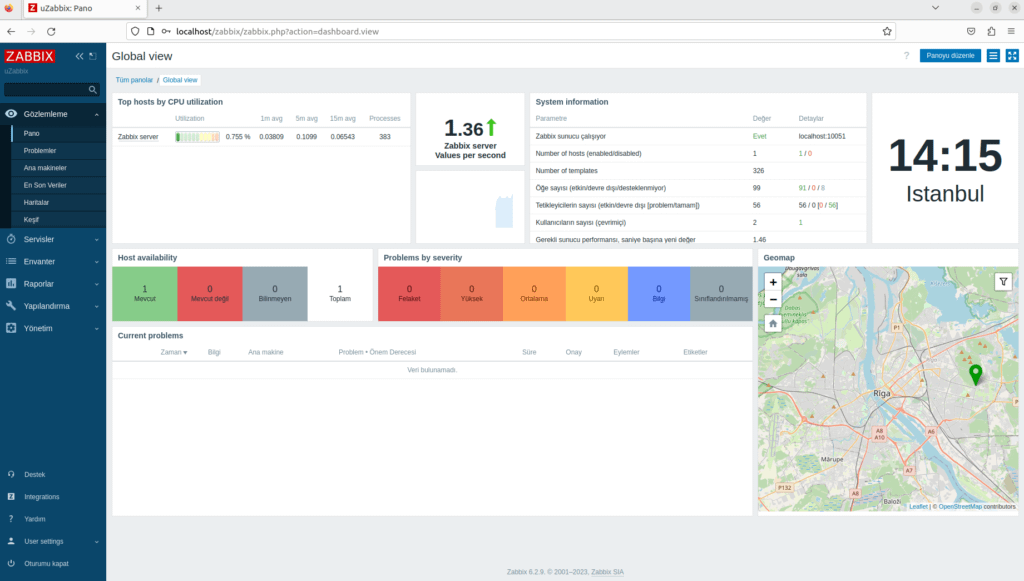1024x581 pixels.
Task: Zoom in on the Geomap
Action: 773,282
